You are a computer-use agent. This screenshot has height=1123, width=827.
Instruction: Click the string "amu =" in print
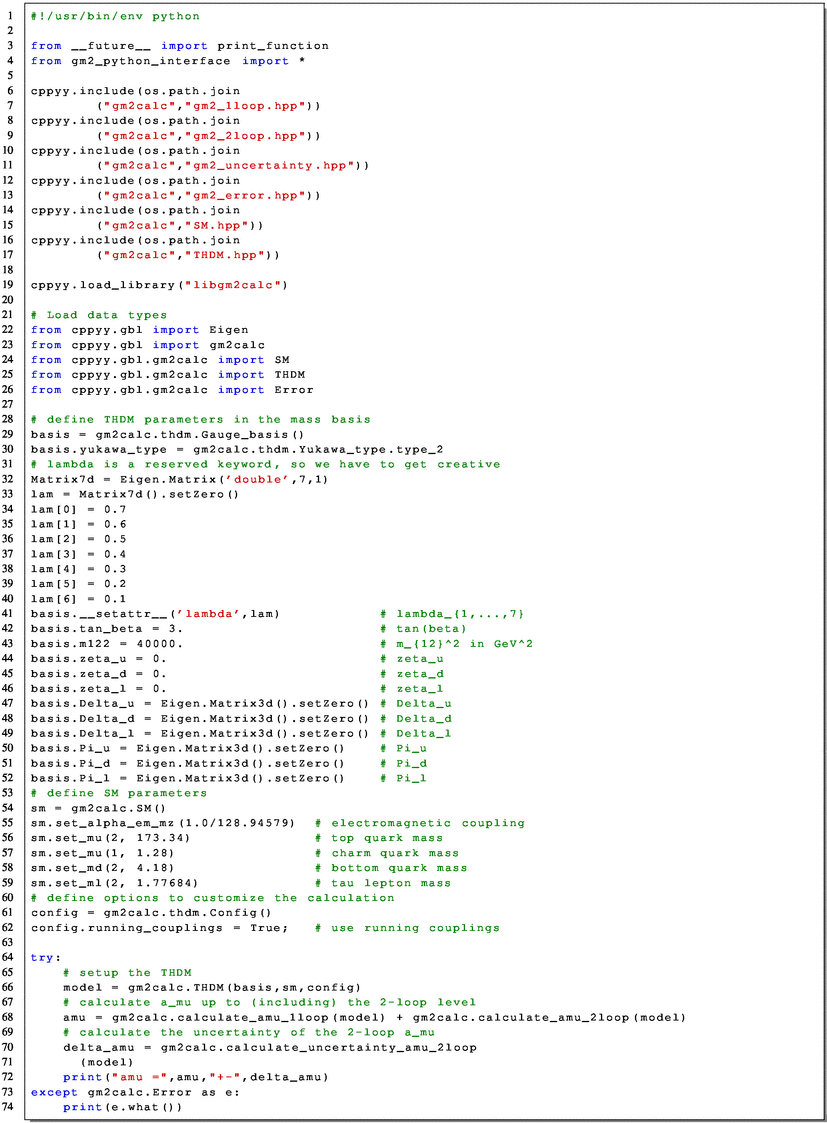click(139, 1077)
